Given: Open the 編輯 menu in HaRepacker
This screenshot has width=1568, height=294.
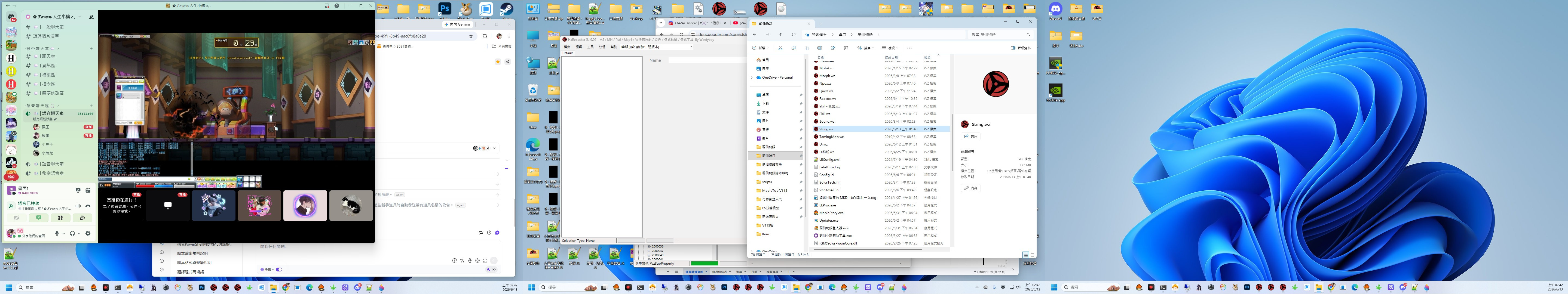Looking at the screenshot, I should click(579, 47).
